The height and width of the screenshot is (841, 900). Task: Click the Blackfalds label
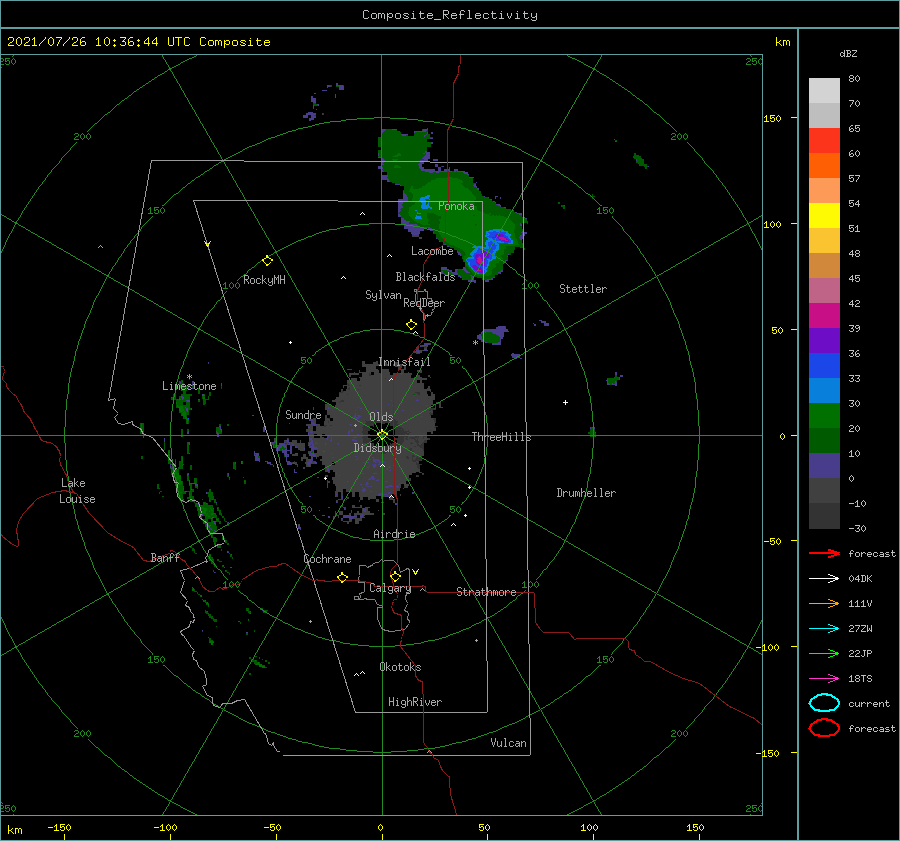pyautogui.click(x=425, y=277)
